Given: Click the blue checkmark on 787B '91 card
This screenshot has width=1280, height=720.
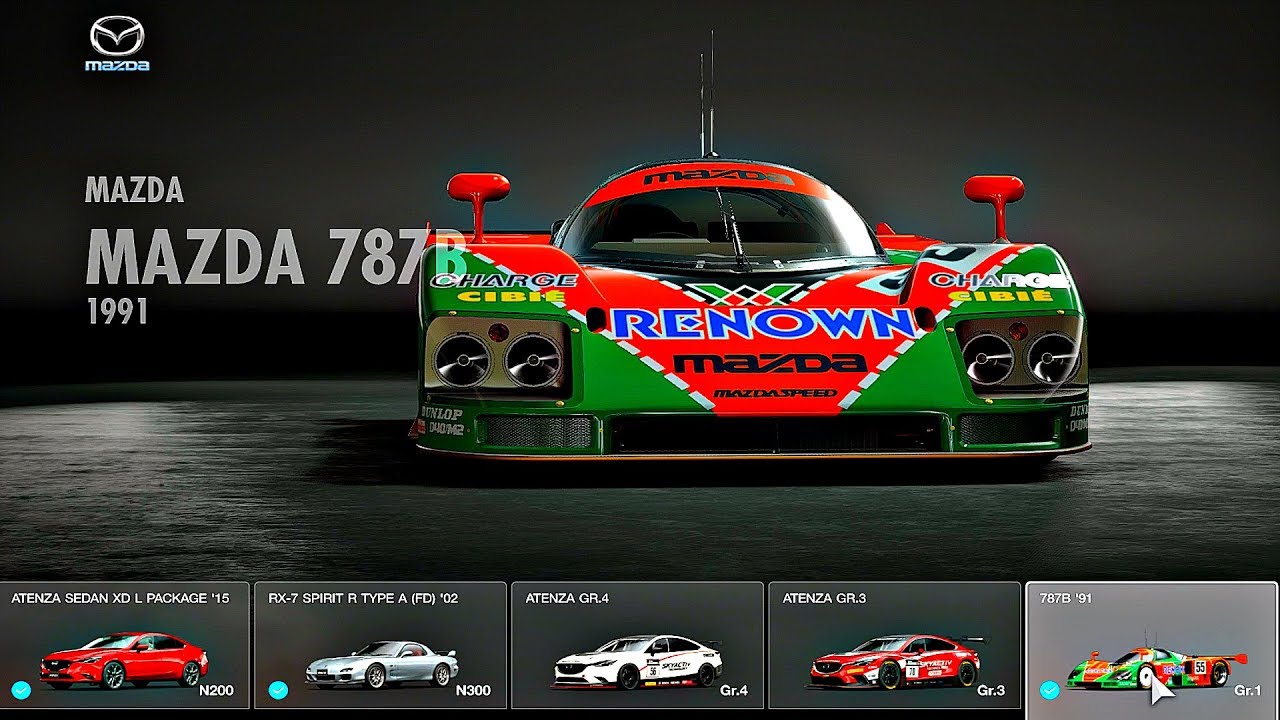Looking at the screenshot, I should point(1049,690).
